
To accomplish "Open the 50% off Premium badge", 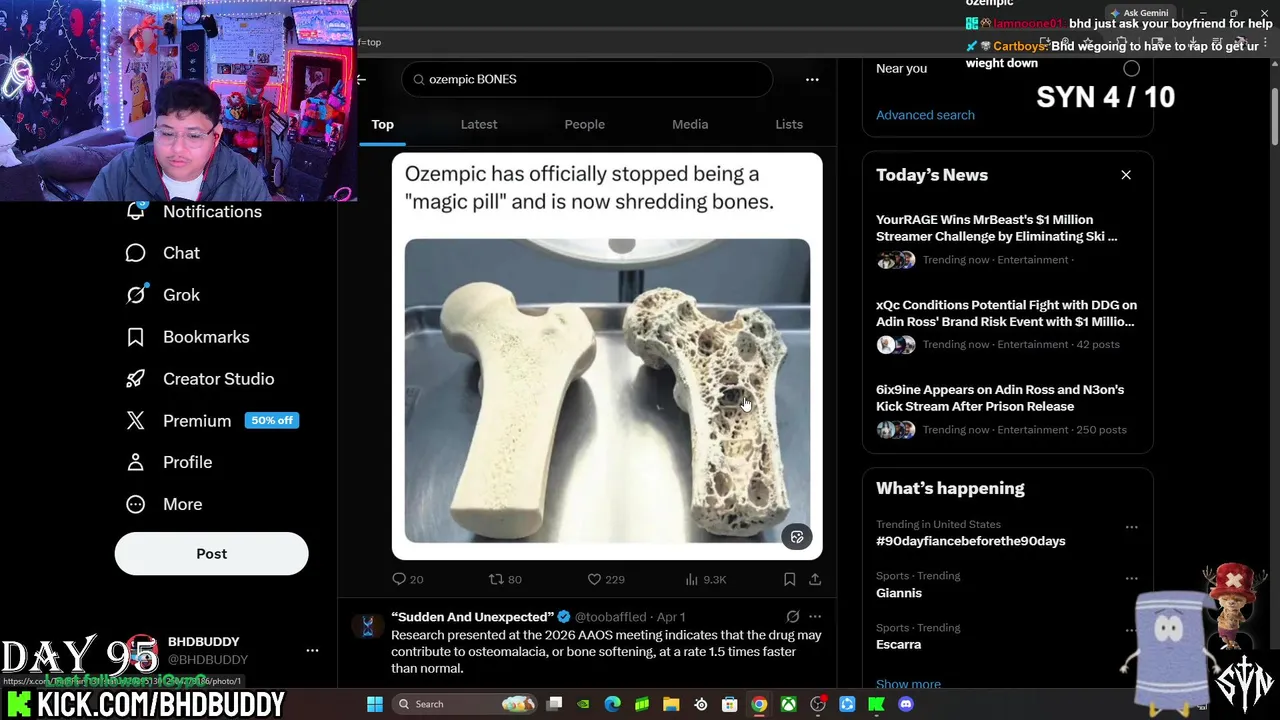I will (272, 420).
